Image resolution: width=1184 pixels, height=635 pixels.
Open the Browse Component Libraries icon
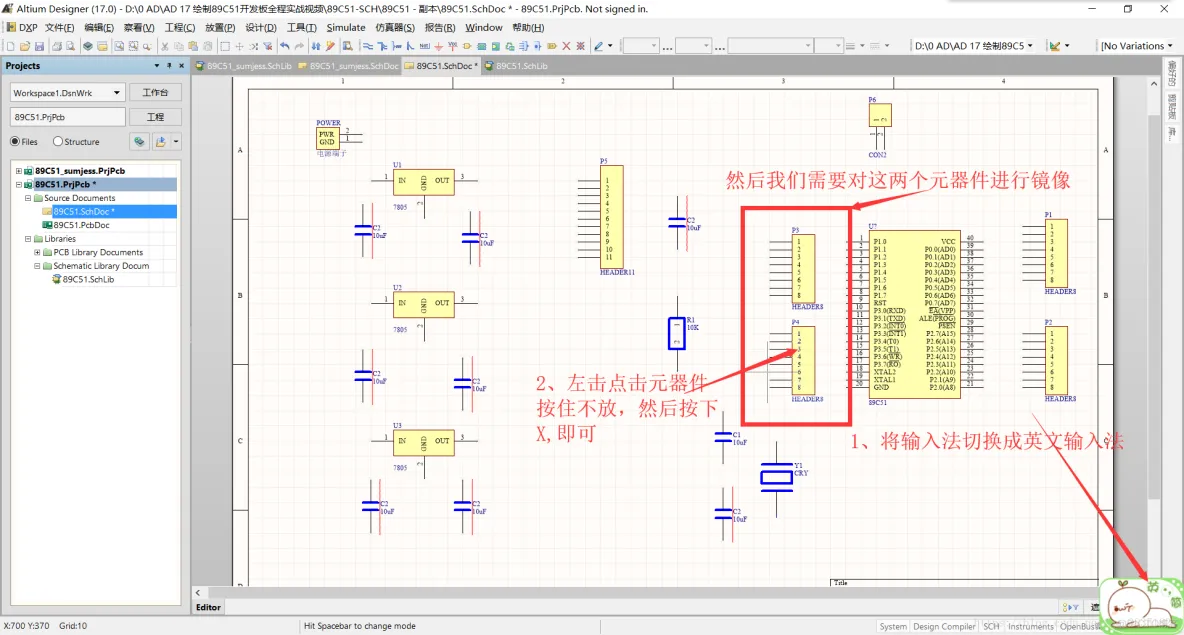pyautogui.click(x=347, y=46)
